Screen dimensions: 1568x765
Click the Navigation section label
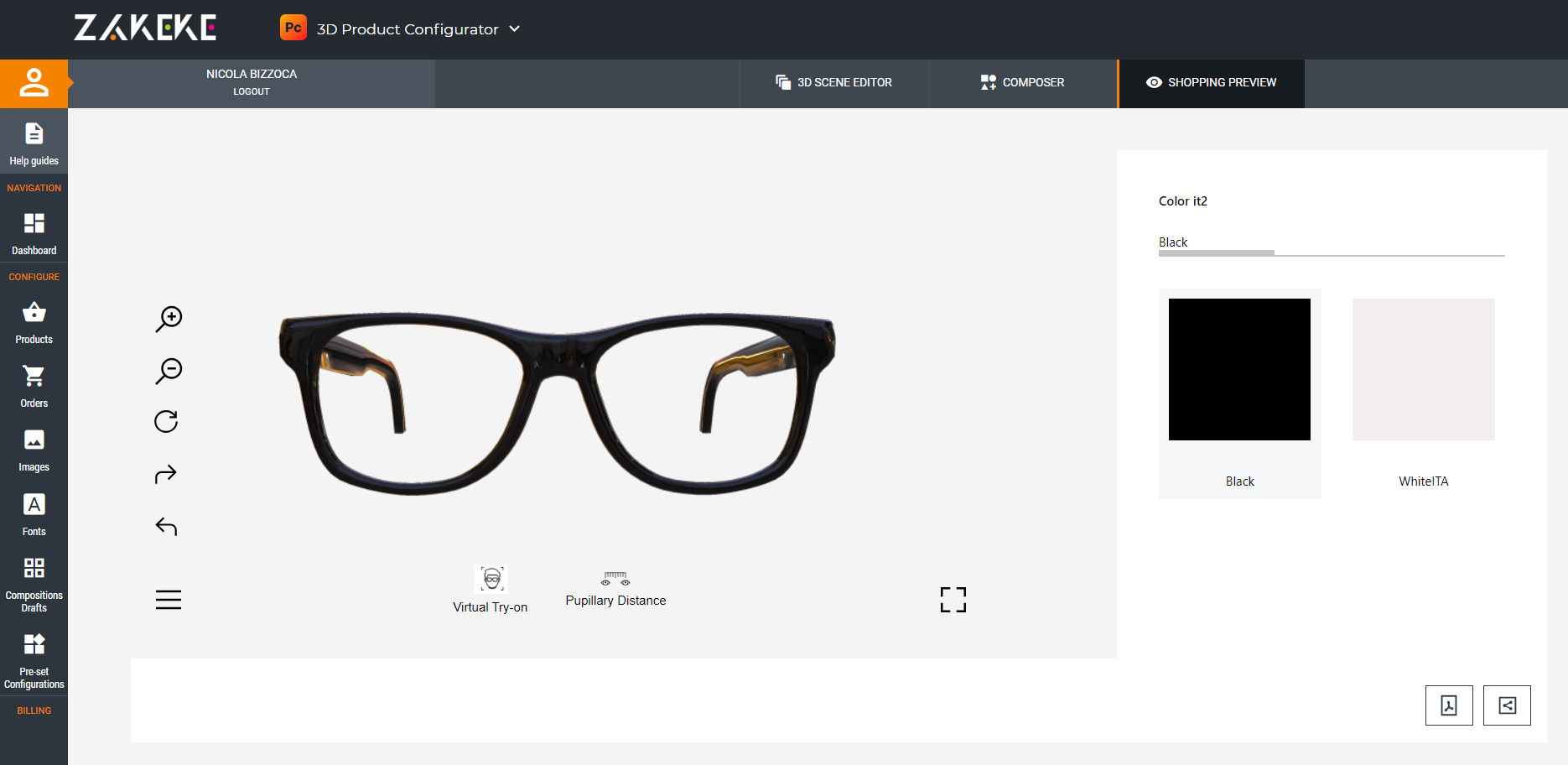point(34,188)
